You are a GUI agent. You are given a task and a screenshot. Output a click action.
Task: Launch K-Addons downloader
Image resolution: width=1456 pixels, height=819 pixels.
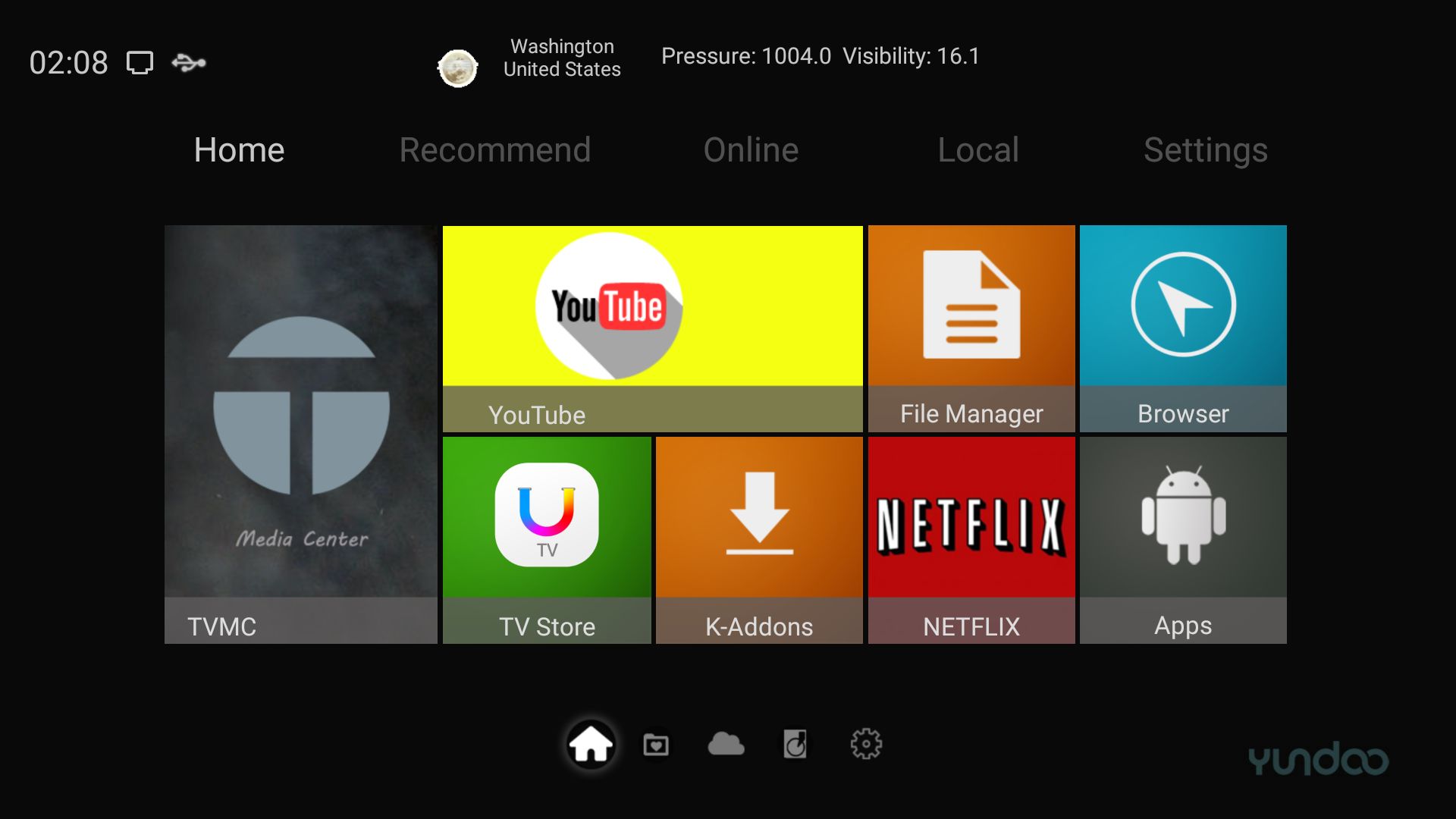[758, 539]
